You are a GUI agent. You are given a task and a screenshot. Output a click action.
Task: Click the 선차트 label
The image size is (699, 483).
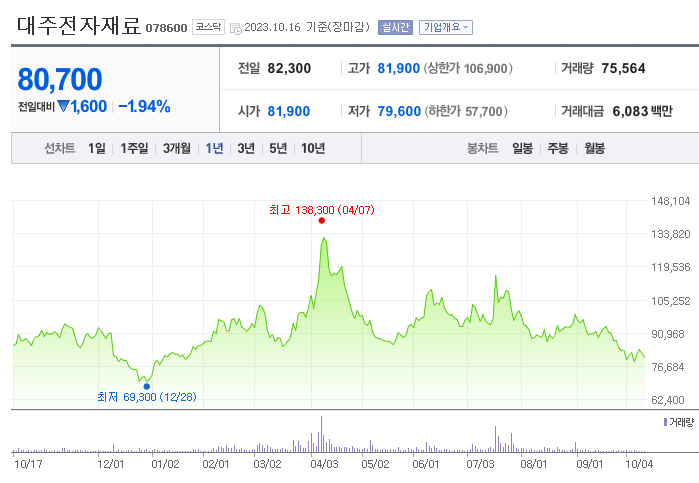pos(59,148)
